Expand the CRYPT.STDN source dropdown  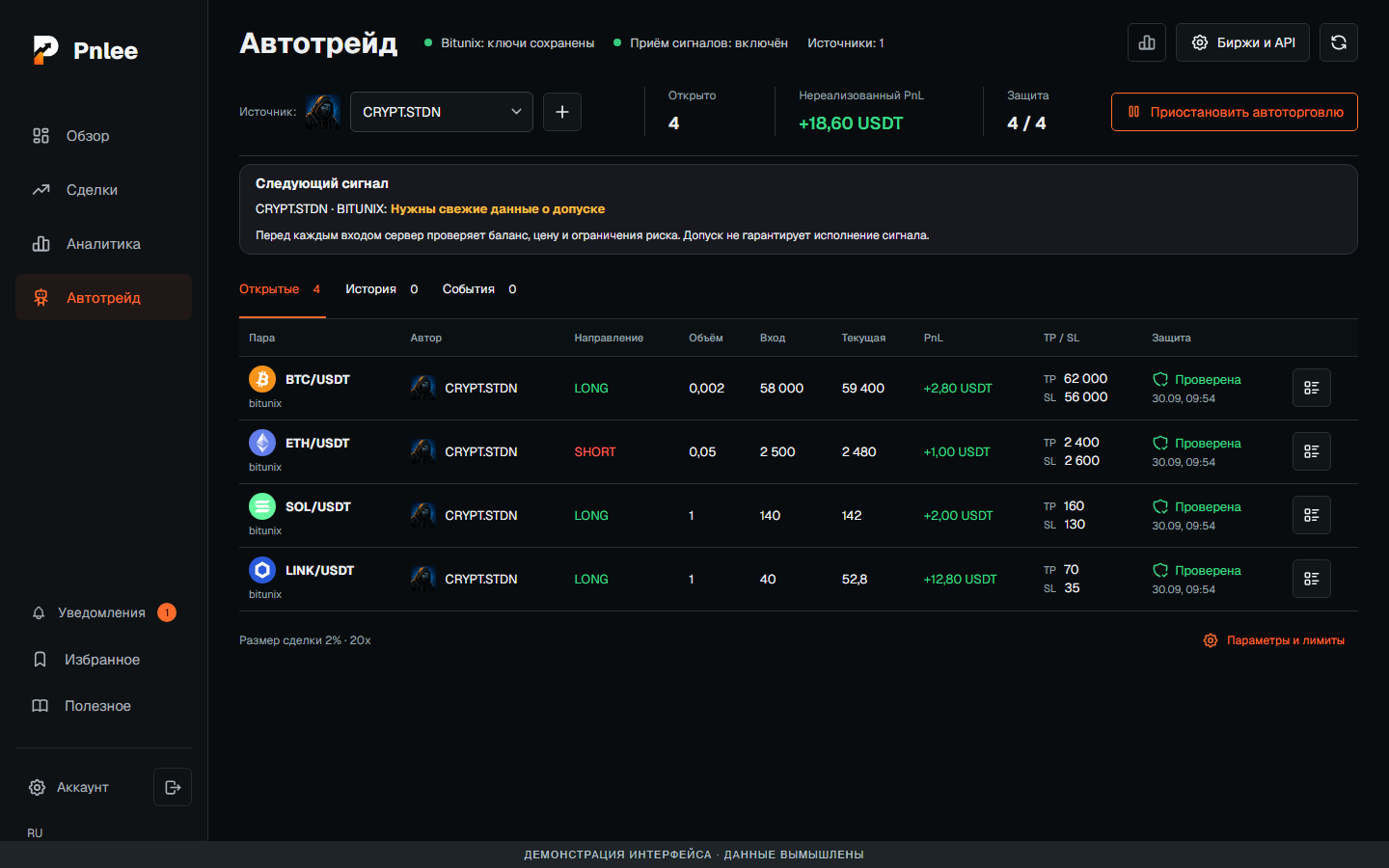[x=442, y=112]
